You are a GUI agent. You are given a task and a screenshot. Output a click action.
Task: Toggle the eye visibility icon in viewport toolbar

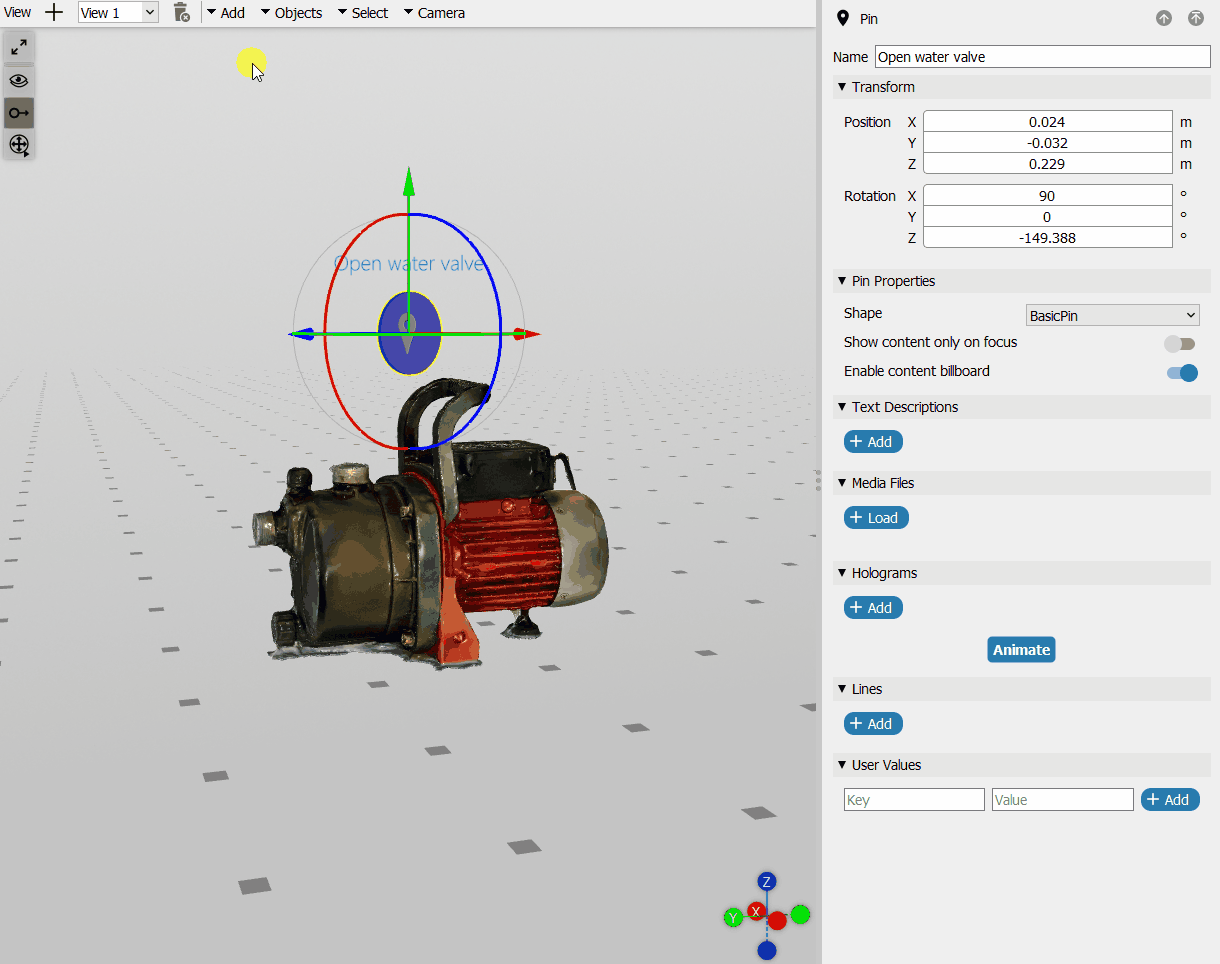click(x=19, y=81)
